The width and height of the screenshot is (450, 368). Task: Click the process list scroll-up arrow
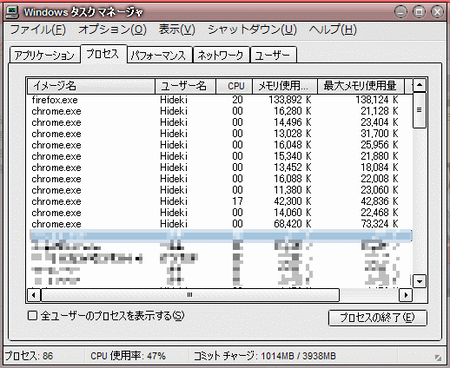(419, 85)
